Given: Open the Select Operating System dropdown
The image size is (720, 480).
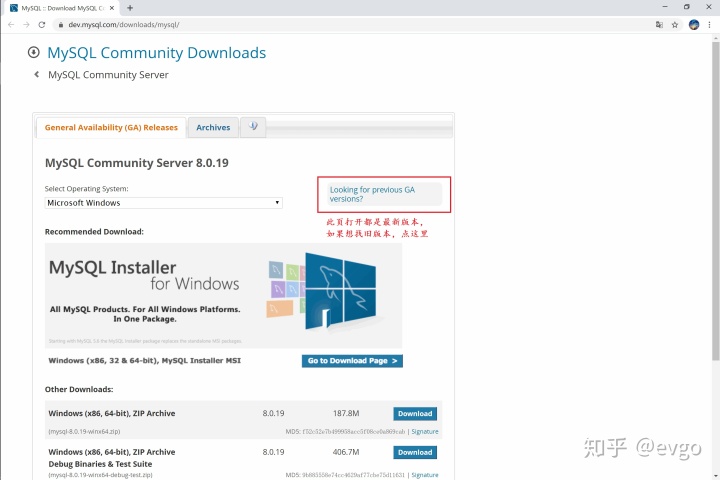Looking at the screenshot, I should (163, 203).
